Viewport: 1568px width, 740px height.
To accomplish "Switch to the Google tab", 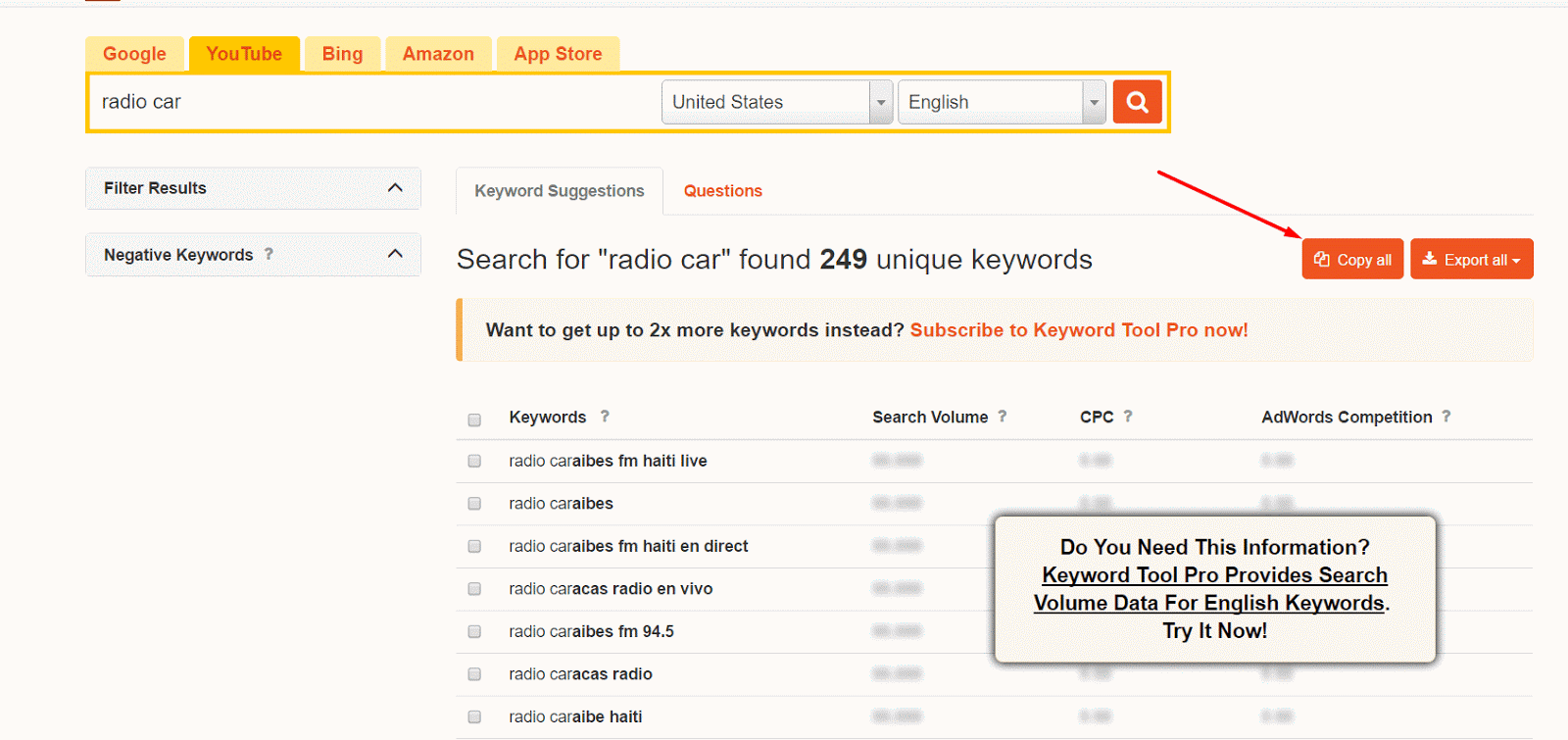I will 134,54.
